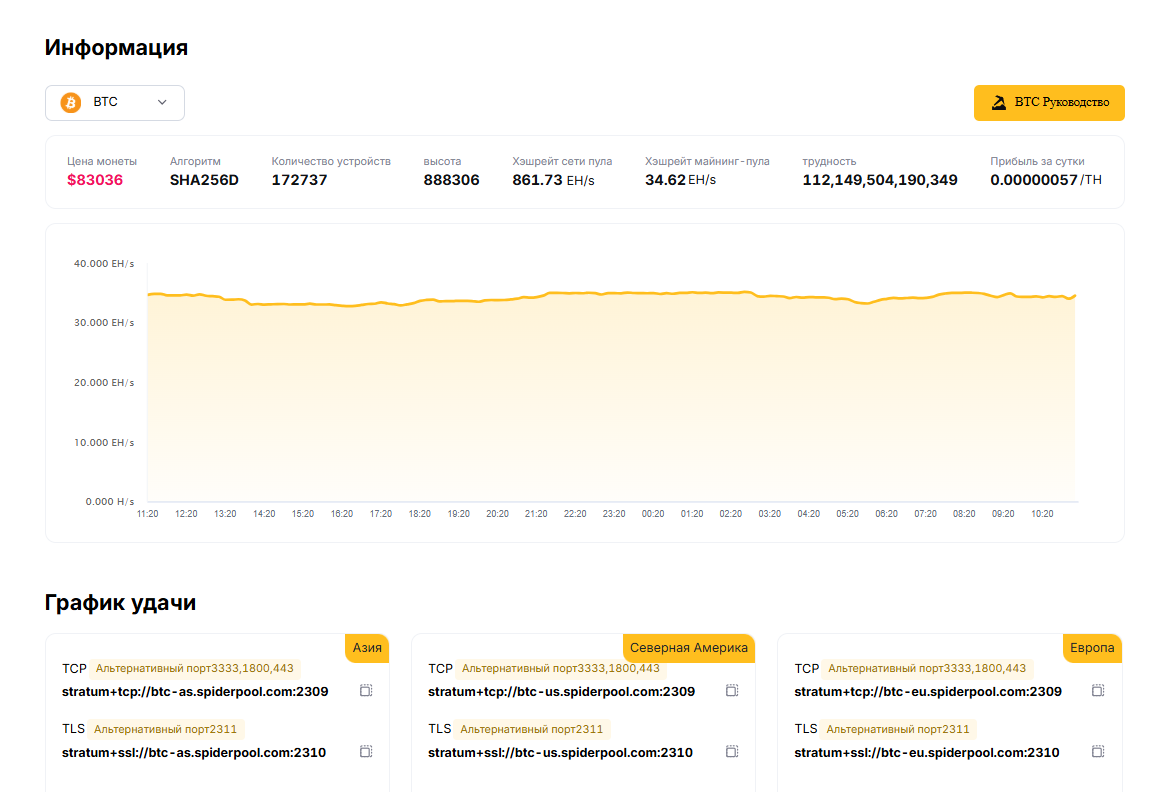Image resolution: width=1153 pixels, height=792 pixels.
Task: Copy the Asia TCP stratum address
Action: click(366, 690)
